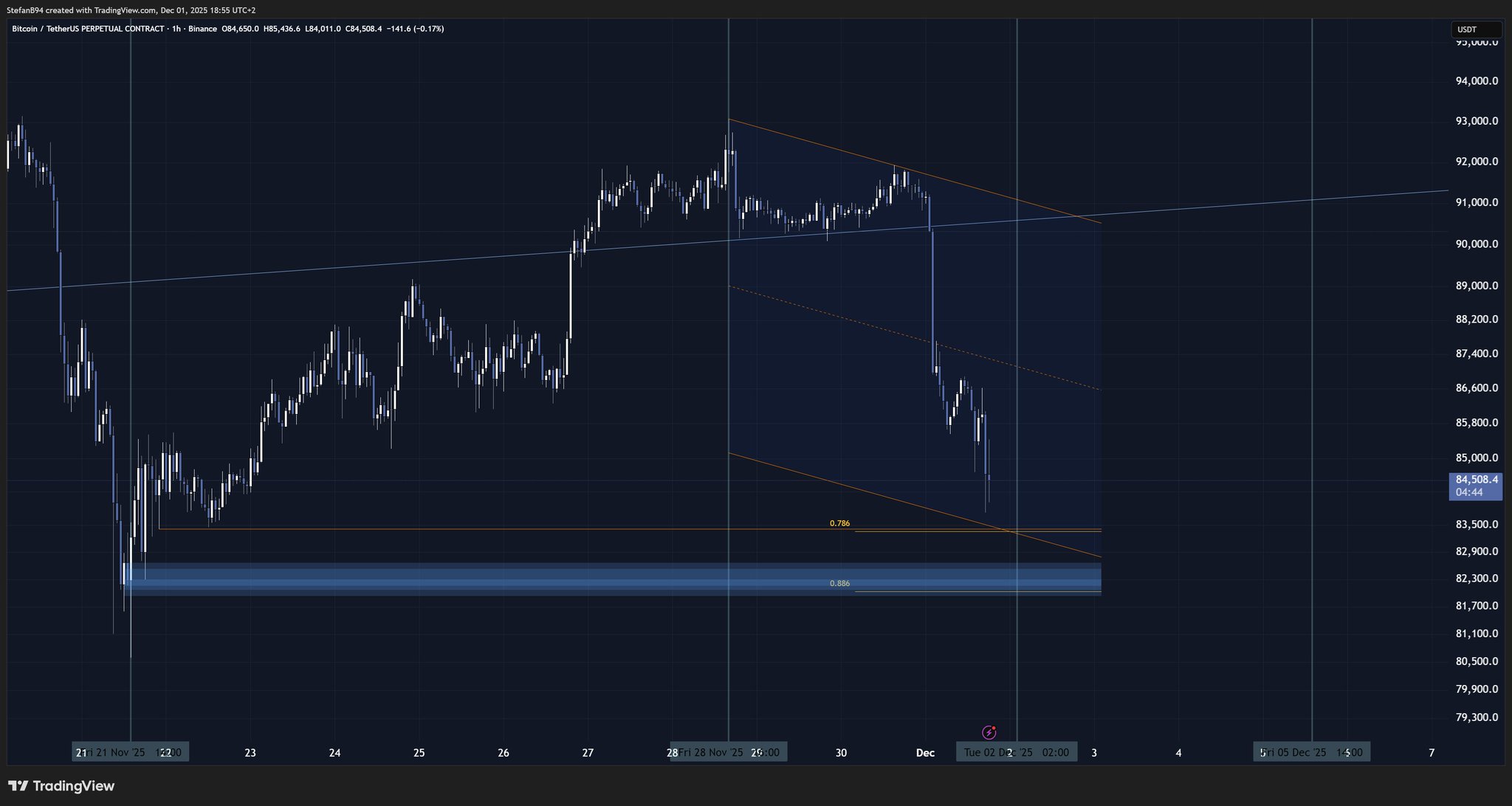The image size is (1512, 806).
Task: Click date 25 on the time axis
Action: click(419, 753)
